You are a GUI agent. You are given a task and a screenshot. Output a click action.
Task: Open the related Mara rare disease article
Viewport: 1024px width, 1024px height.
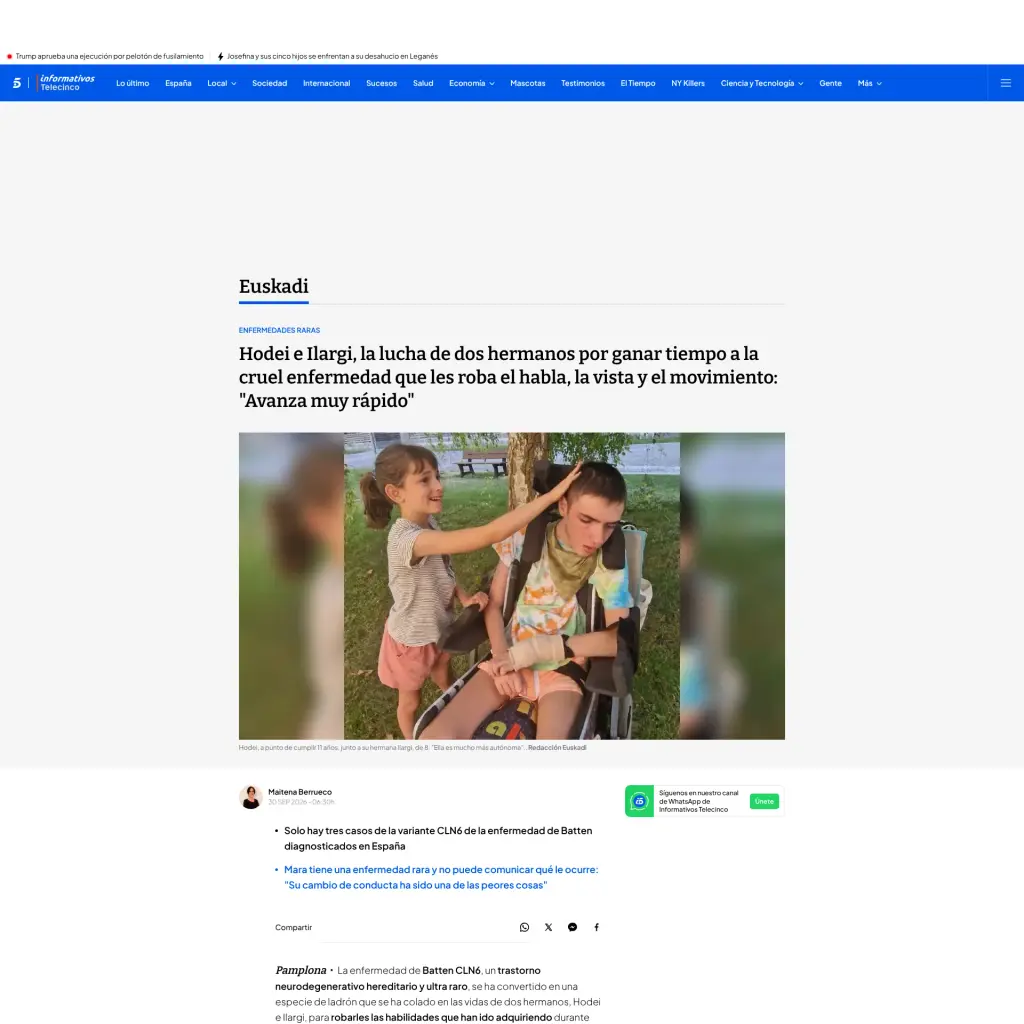click(x=441, y=877)
